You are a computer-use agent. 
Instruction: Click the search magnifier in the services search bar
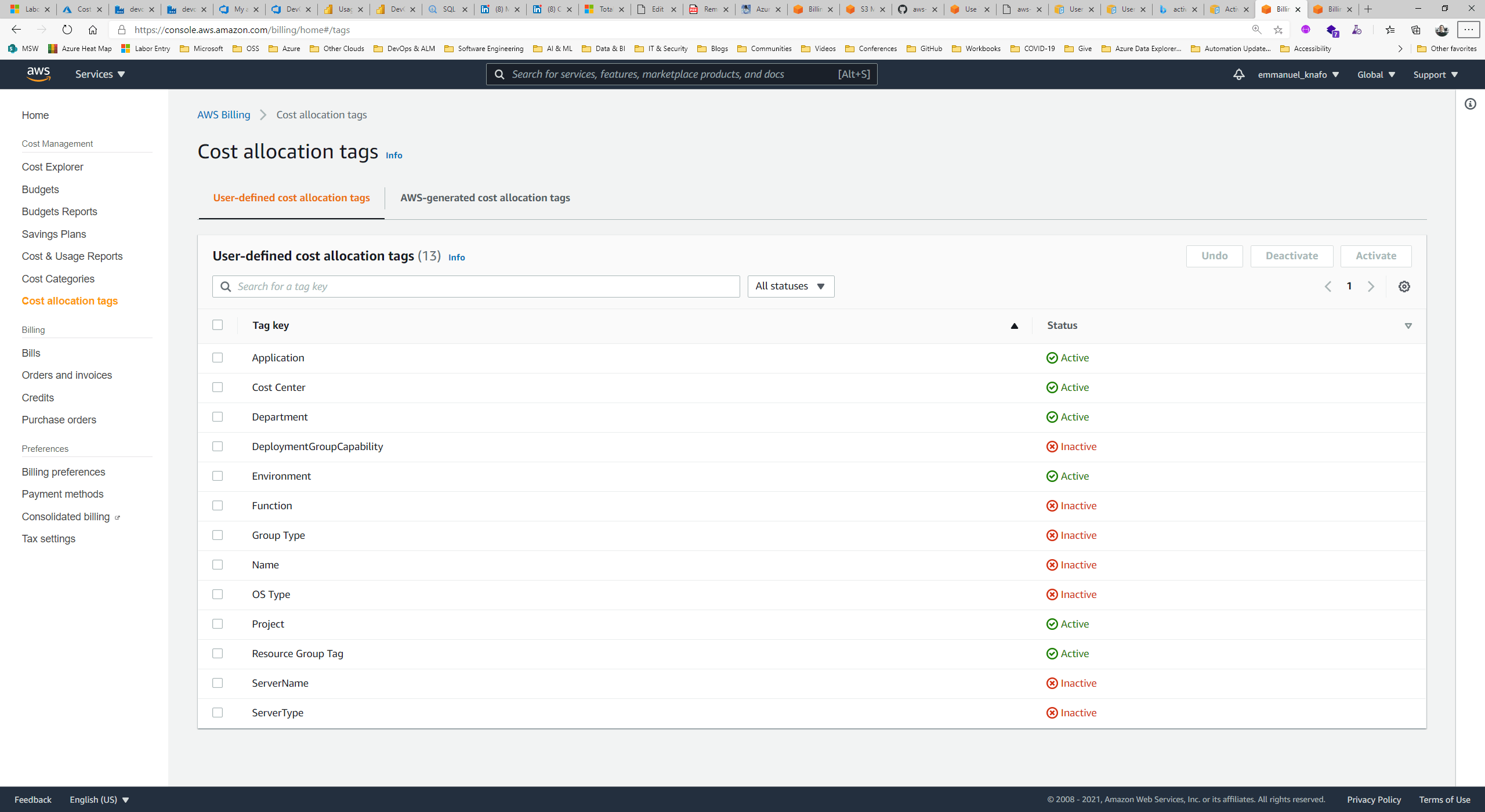coord(500,74)
